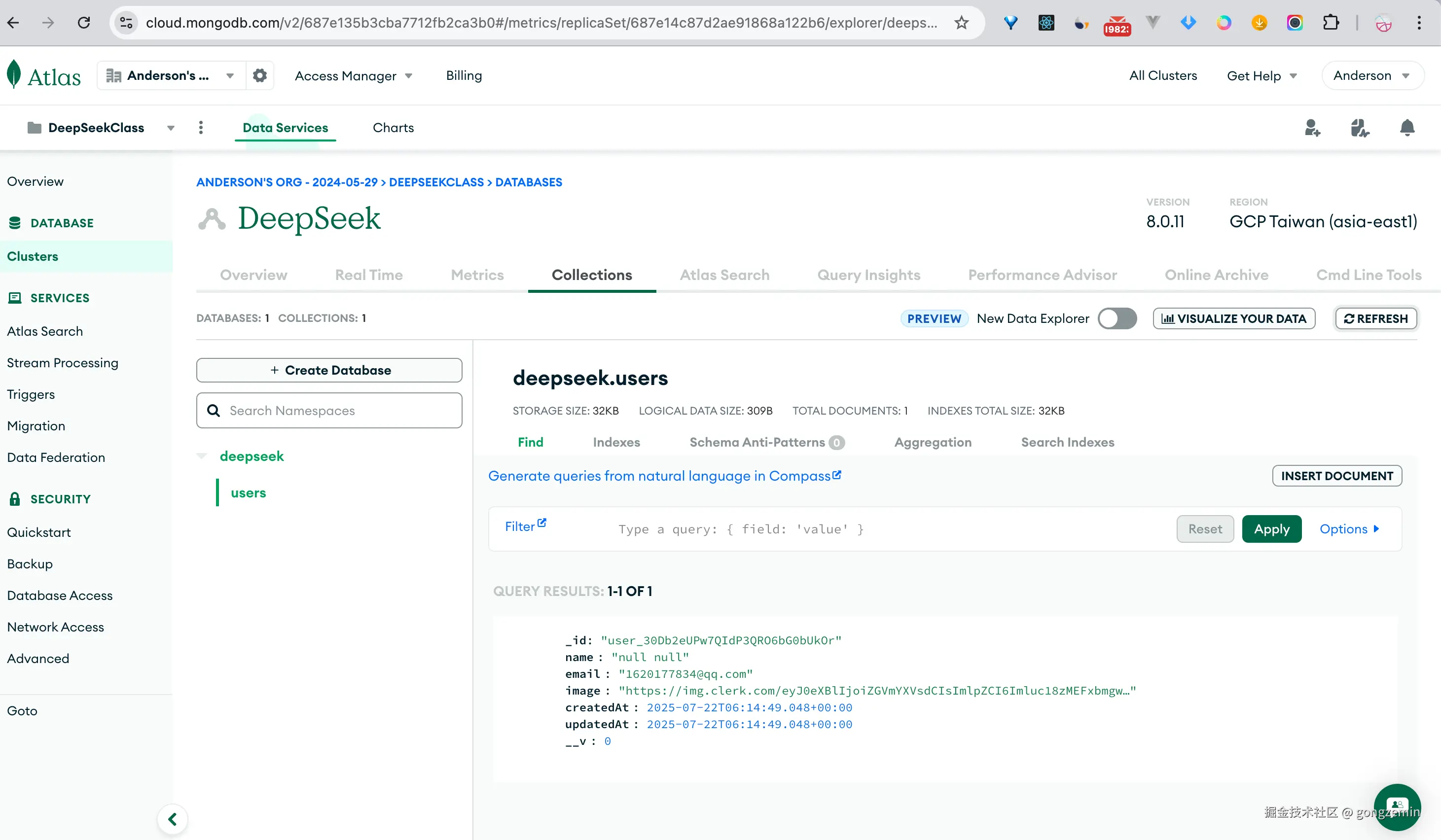
Task: Open the support chat bubble icon
Action: [x=1397, y=806]
